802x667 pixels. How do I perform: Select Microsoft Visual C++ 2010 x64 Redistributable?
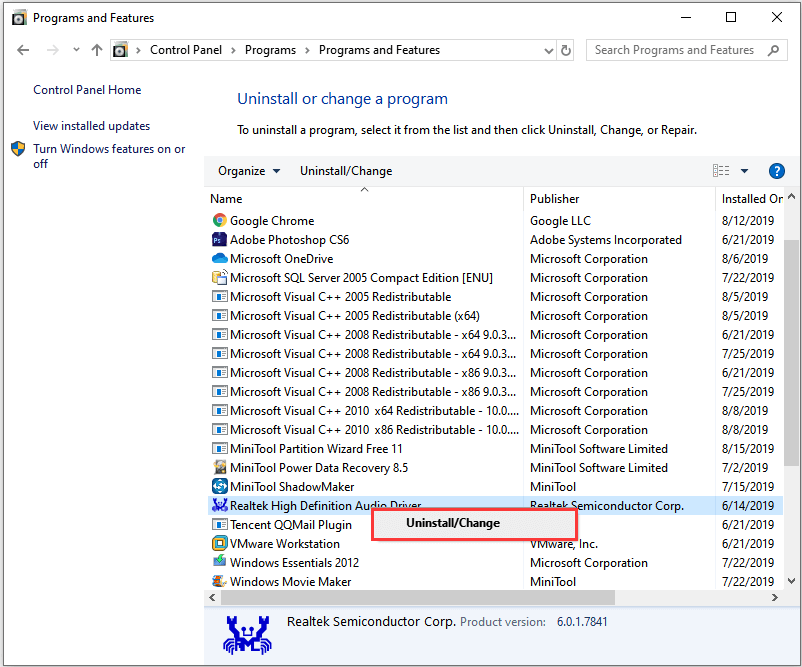coord(496,411)
